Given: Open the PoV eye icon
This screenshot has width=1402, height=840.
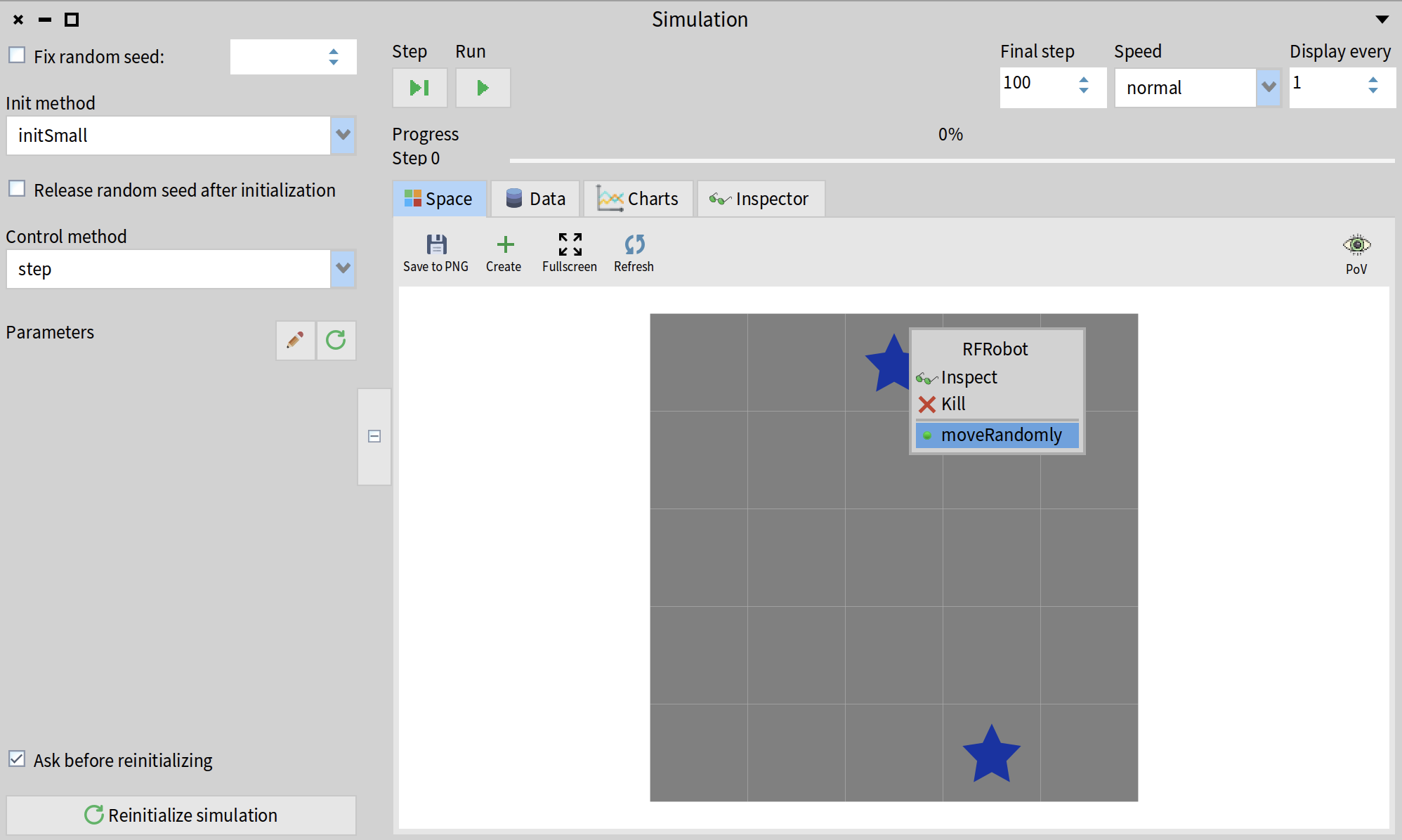Looking at the screenshot, I should point(1356,245).
